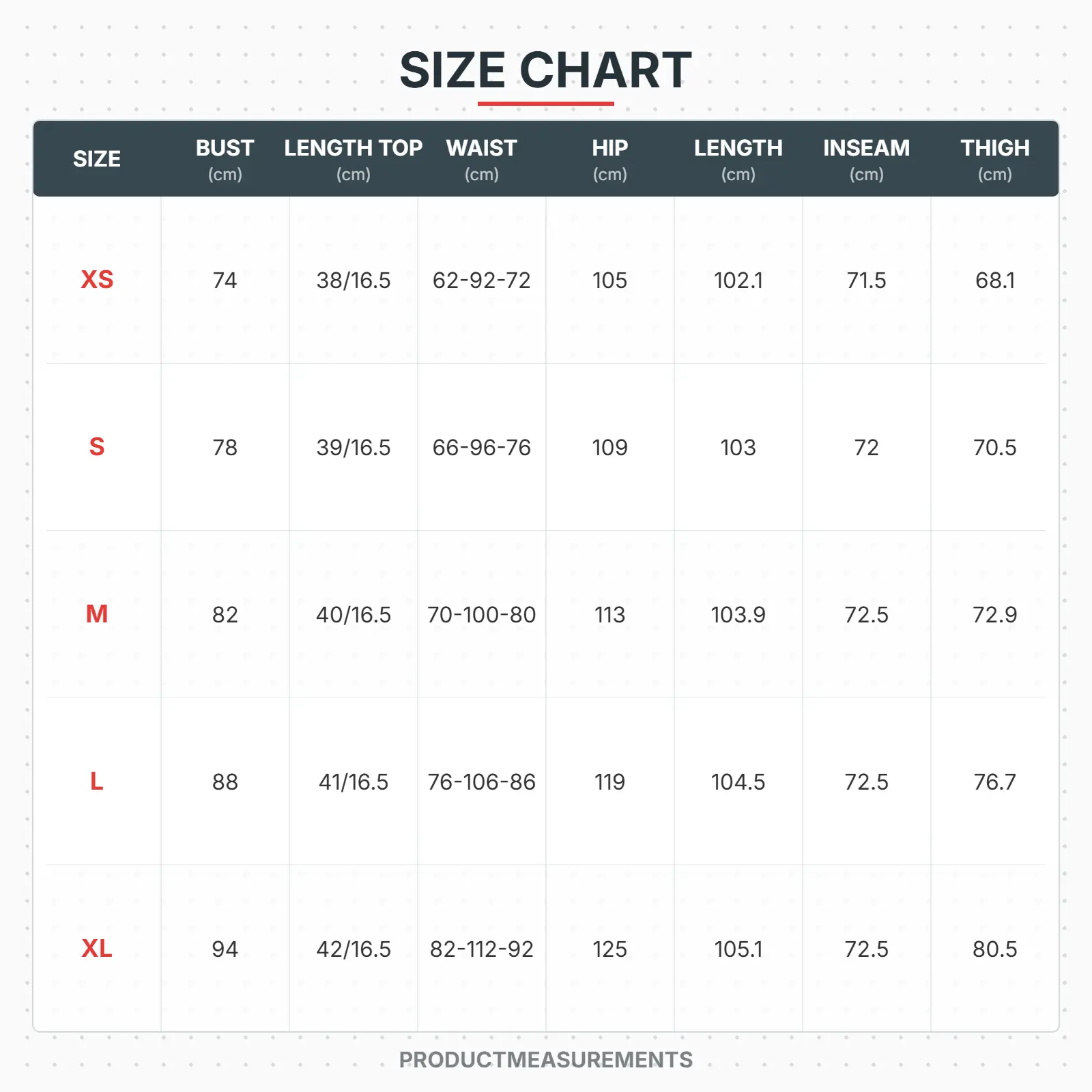Click inseam value 71.5 for XS
Screen dimensions: 1092x1092
[x=866, y=280]
